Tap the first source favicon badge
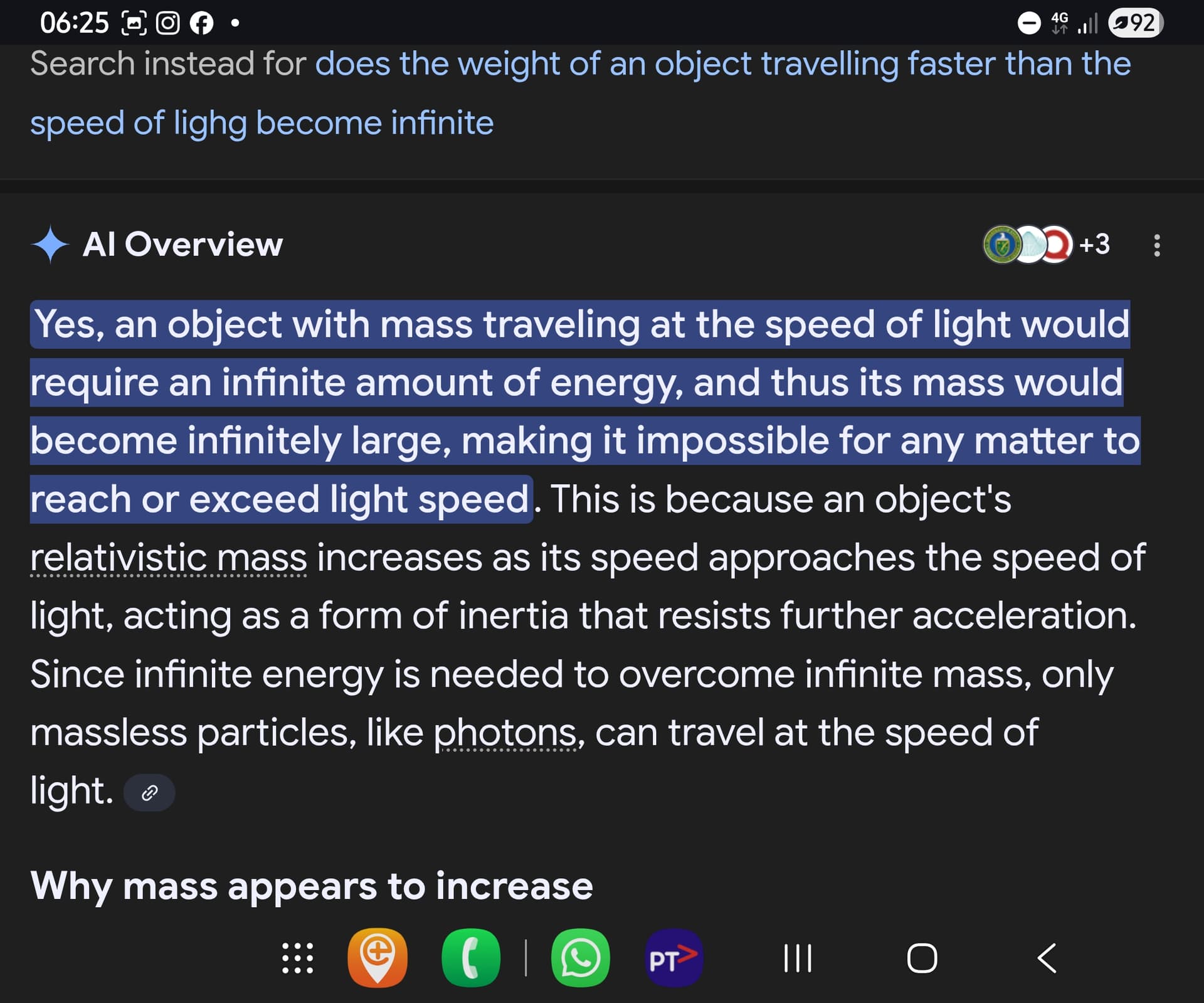Viewport: 1204px width, 1003px height. [1001, 244]
